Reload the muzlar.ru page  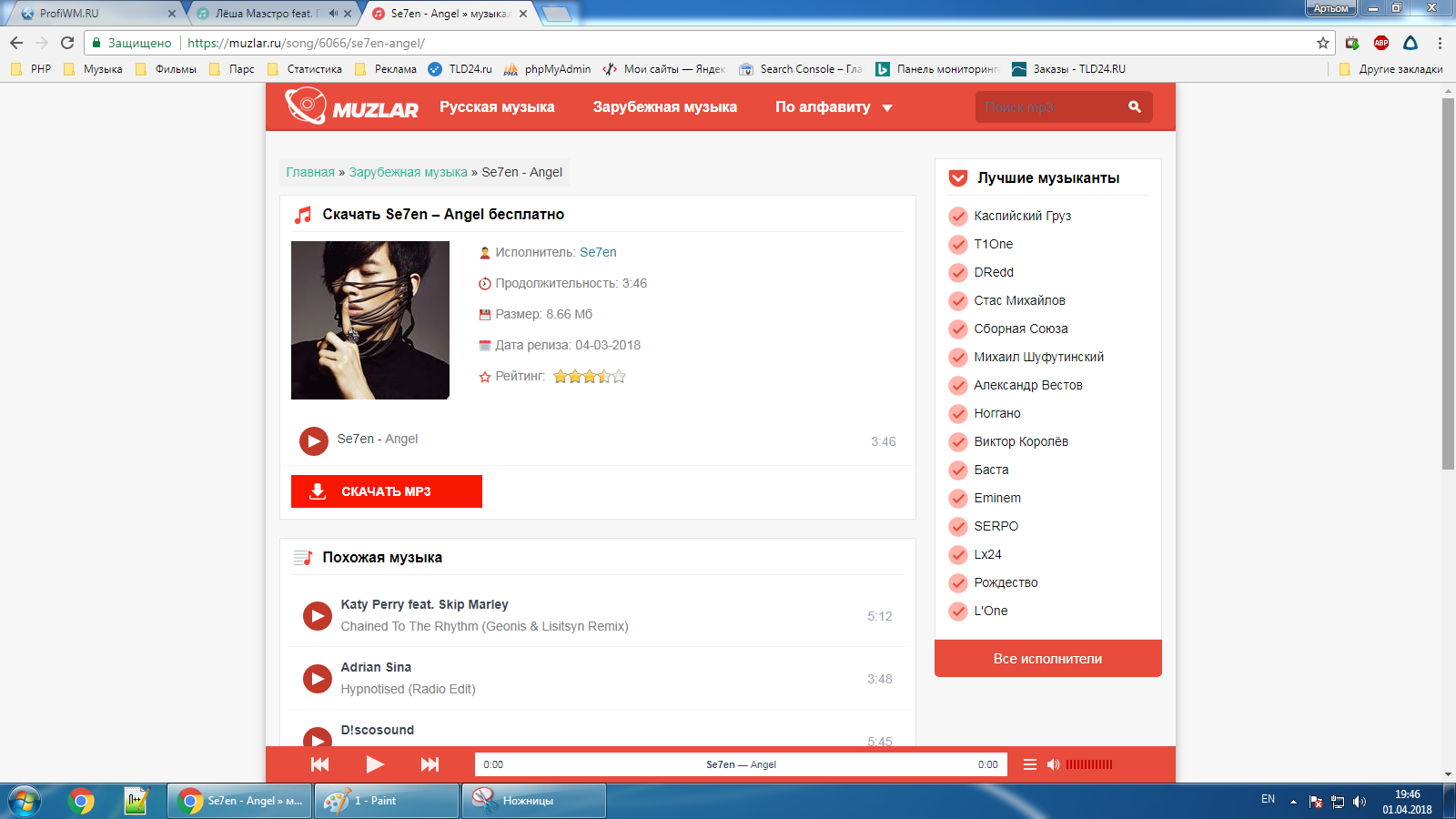point(67,43)
